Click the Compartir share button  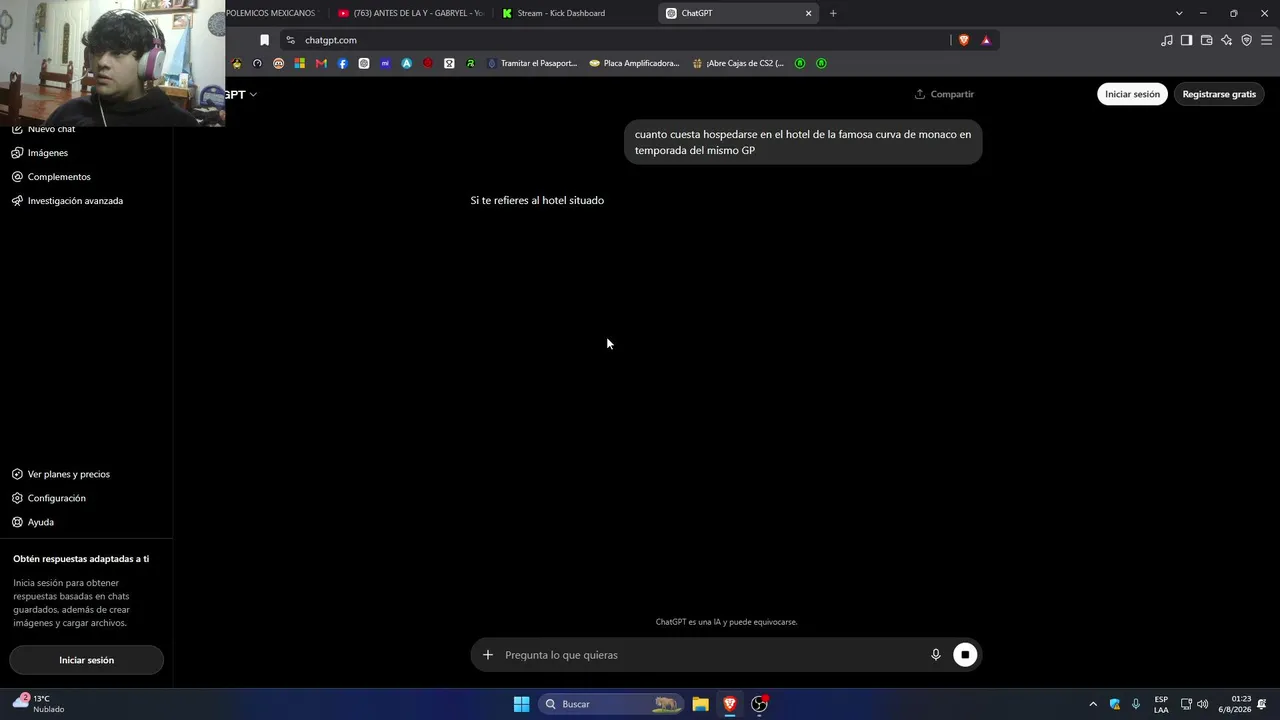(944, 94)
